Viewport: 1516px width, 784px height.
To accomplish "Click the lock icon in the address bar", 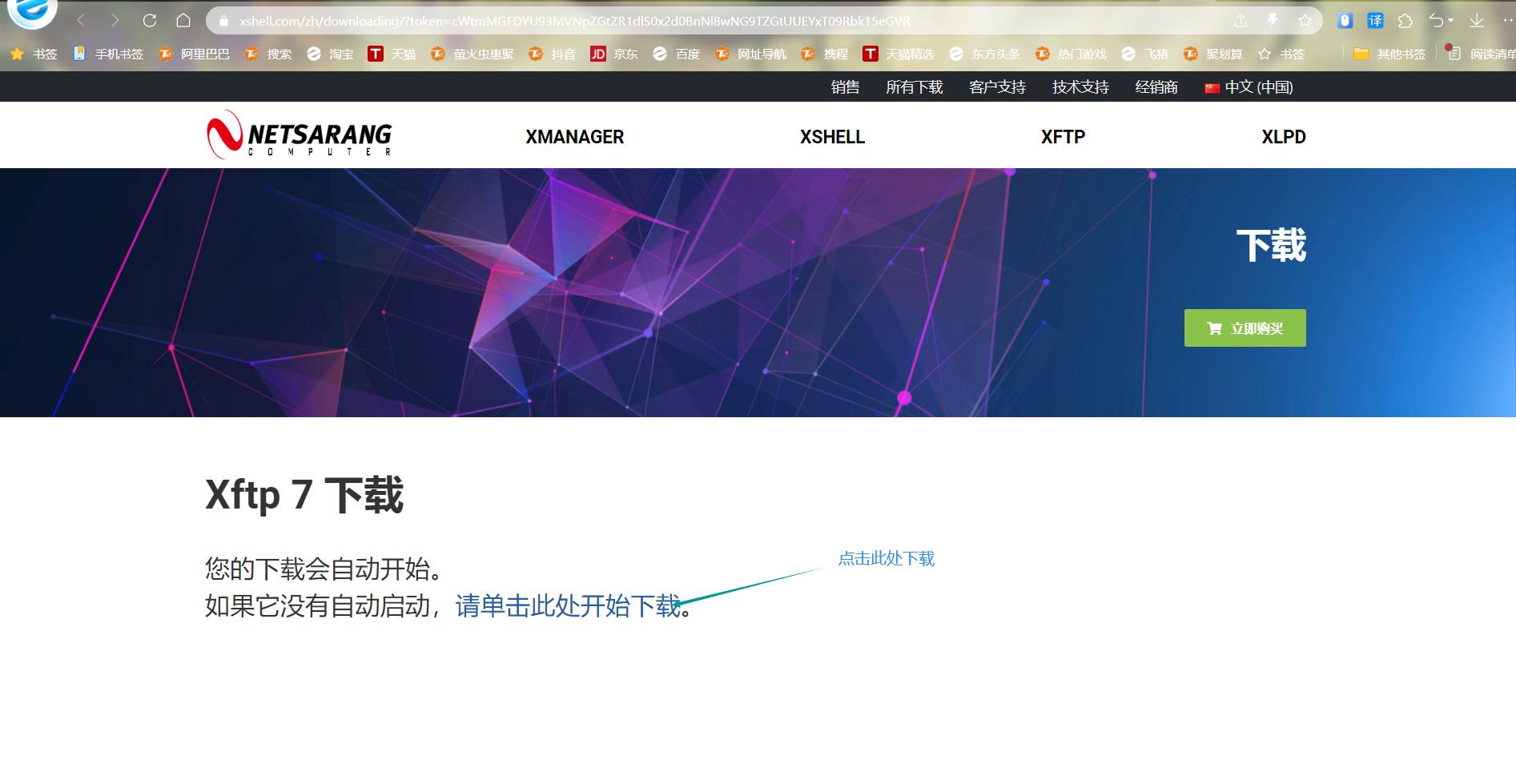I will click(224, 22).
